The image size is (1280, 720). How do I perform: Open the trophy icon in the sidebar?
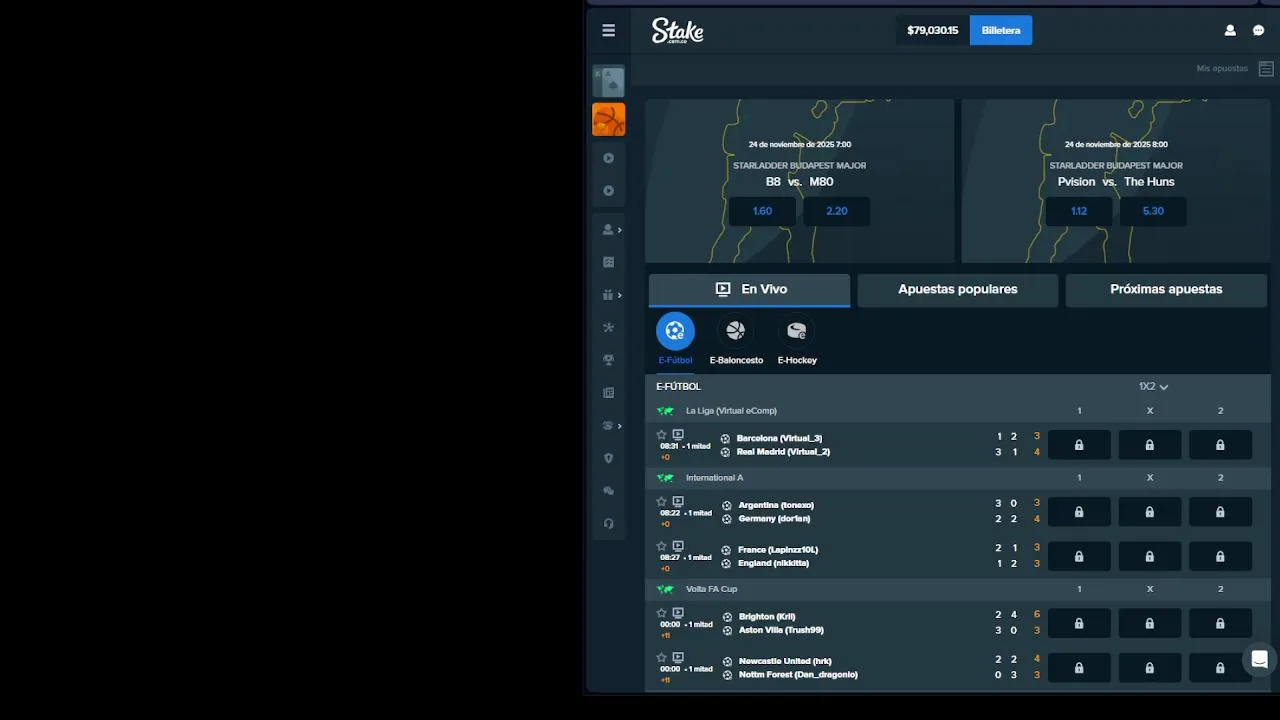tap(608, 360)
